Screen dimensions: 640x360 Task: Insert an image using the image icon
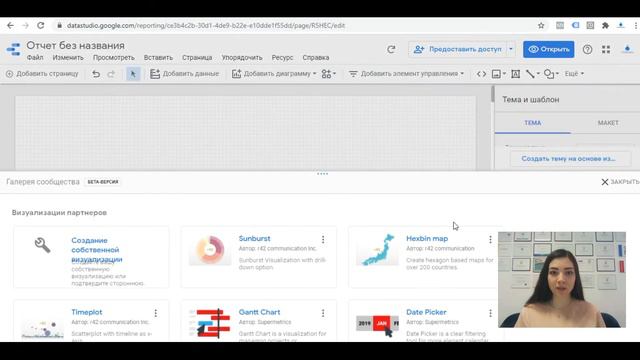(498, 74)
